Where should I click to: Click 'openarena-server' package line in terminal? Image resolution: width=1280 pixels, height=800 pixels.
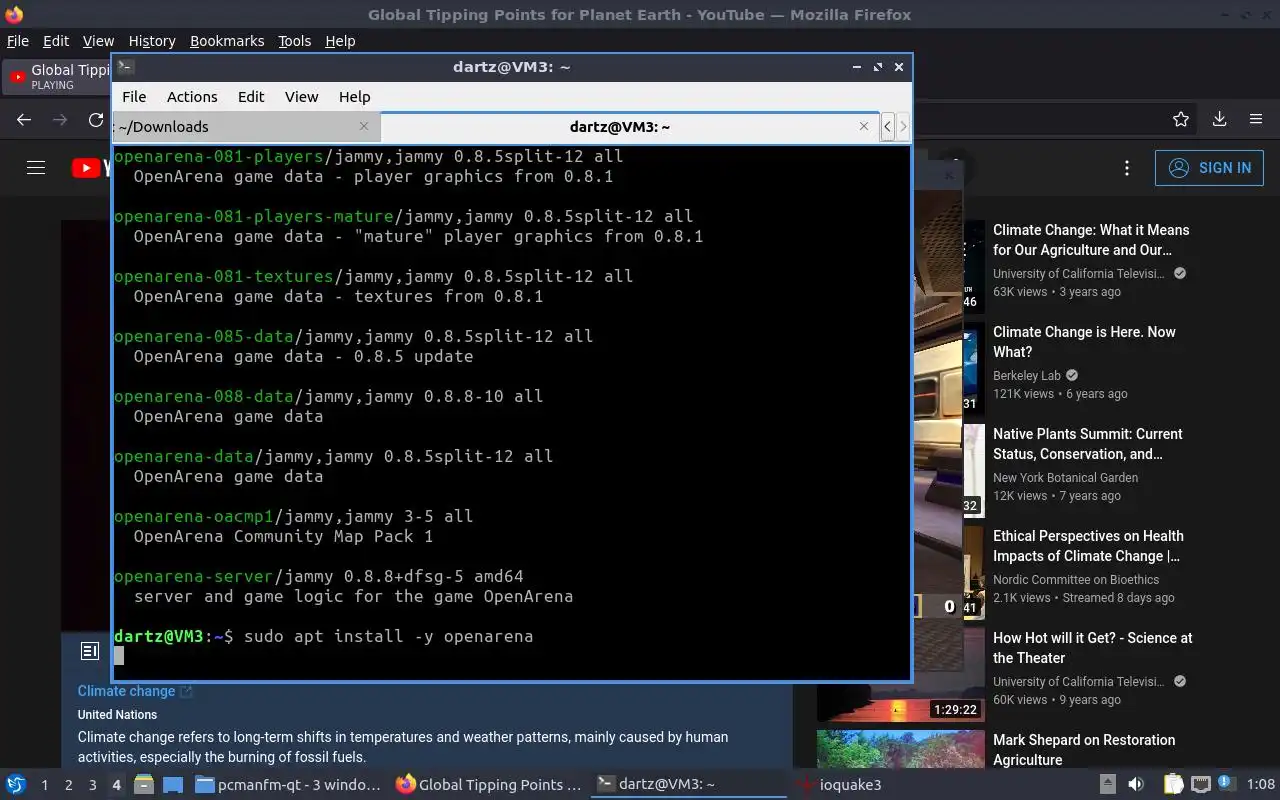[x=319, y=576]
